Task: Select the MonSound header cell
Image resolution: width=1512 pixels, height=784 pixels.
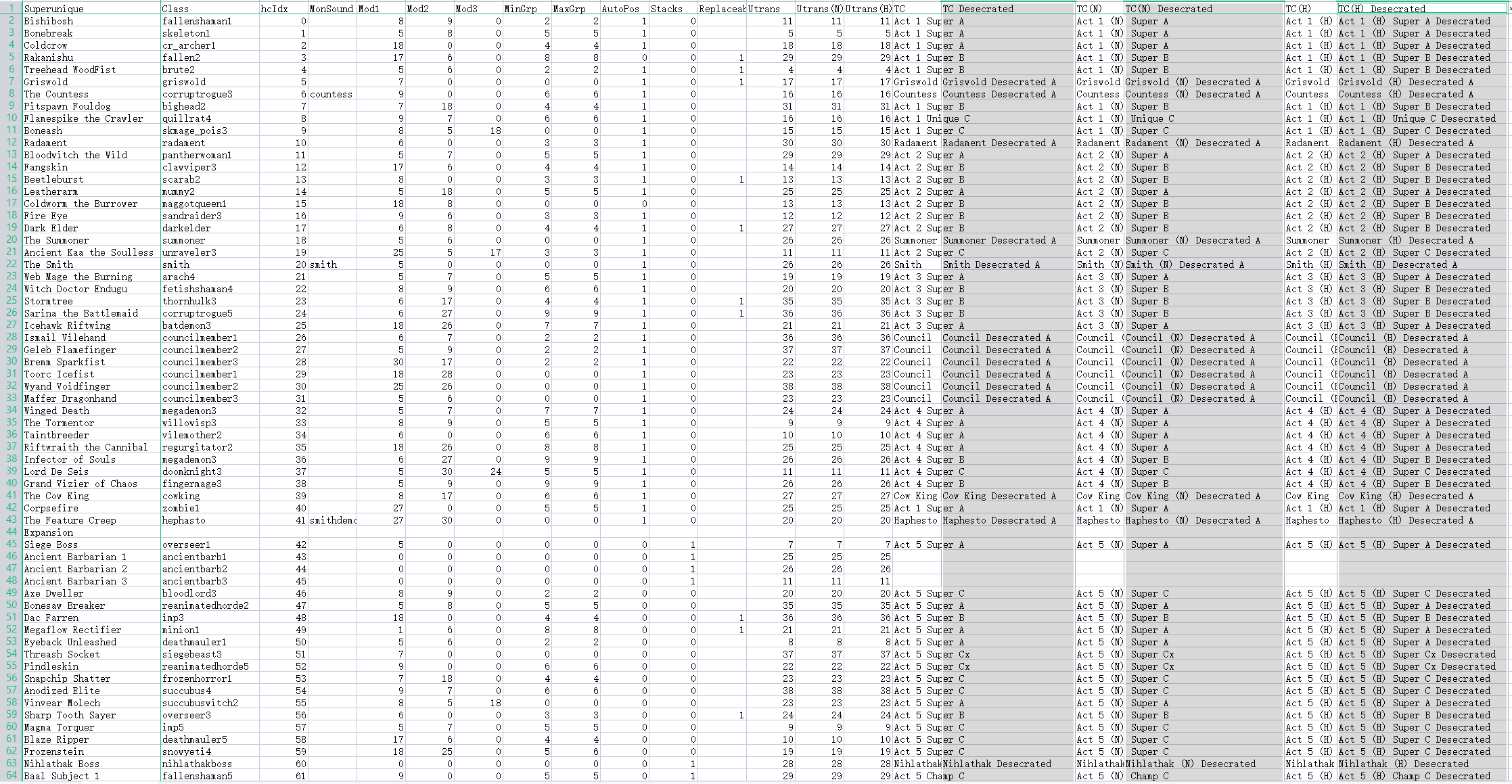Action: (x=331, y=9)
